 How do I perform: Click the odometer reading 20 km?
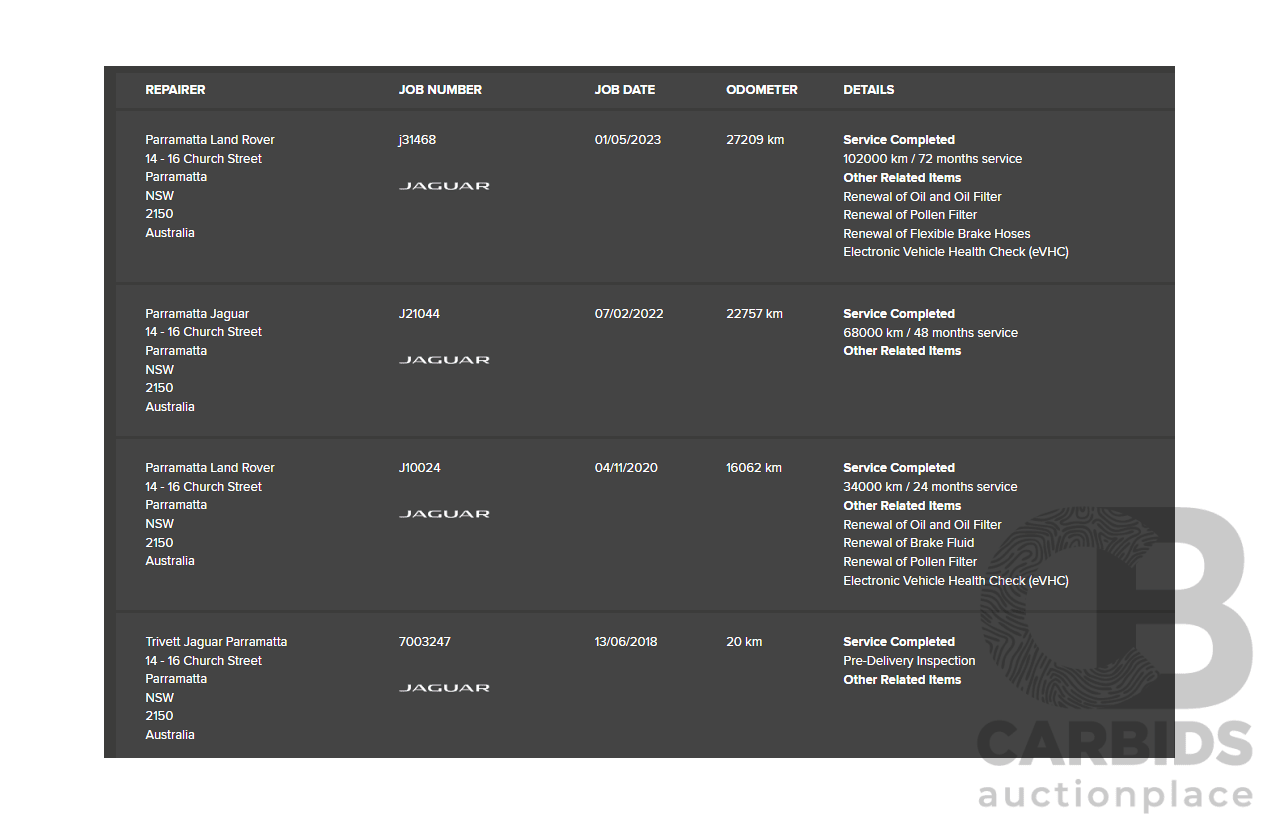(744, 642)
